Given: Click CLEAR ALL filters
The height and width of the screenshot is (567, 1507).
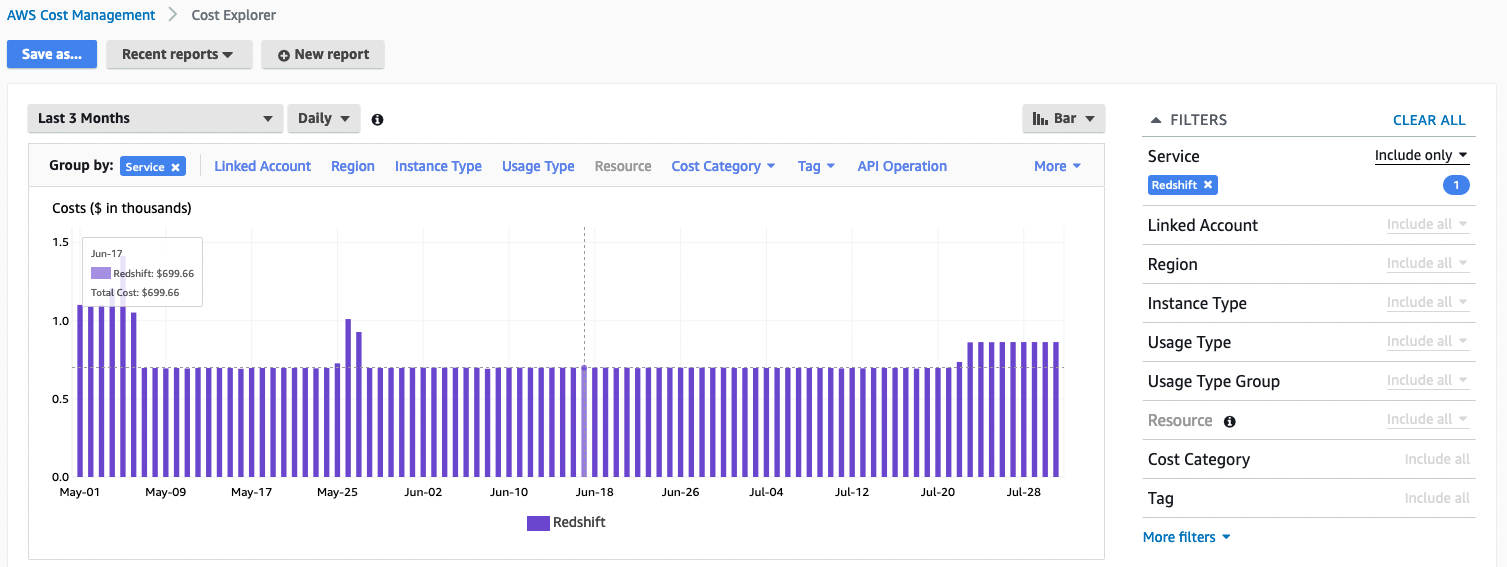Looking at the screenshot, I should [x=1429, y=120].
